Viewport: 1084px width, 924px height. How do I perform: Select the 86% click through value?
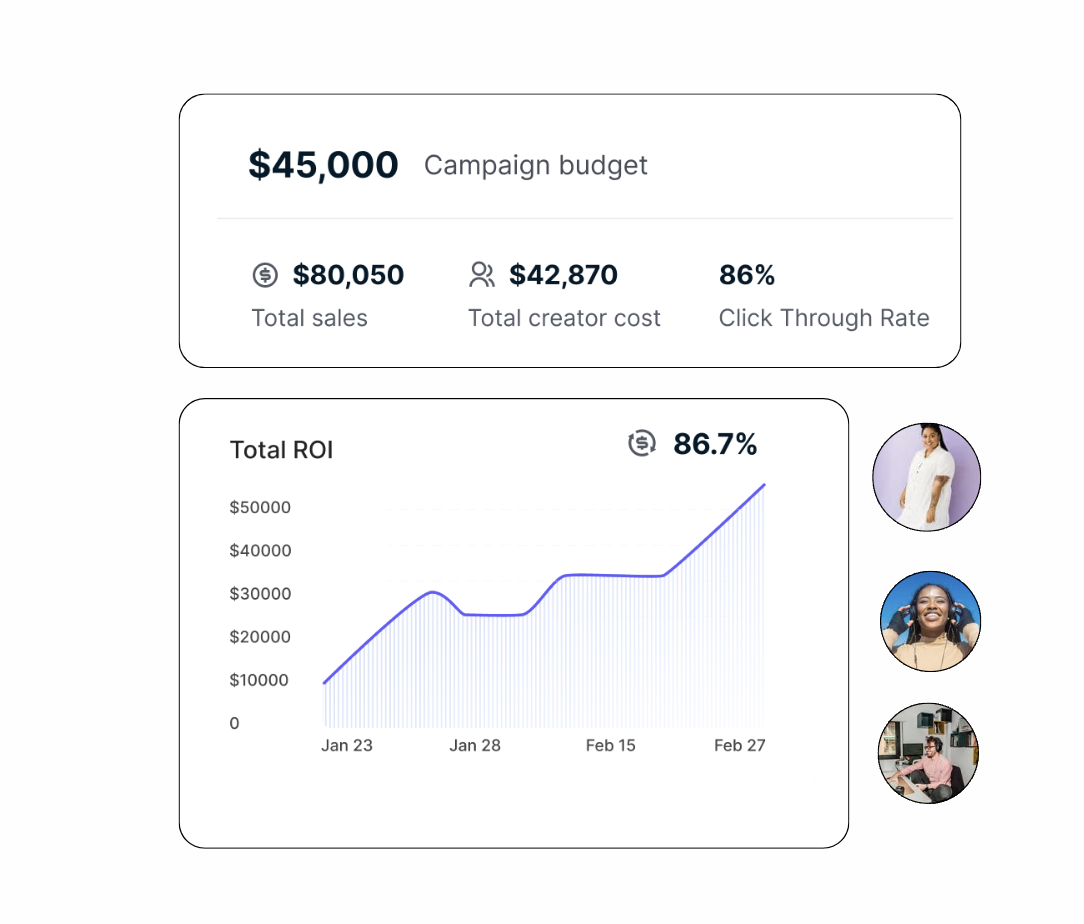click(747, 275)
